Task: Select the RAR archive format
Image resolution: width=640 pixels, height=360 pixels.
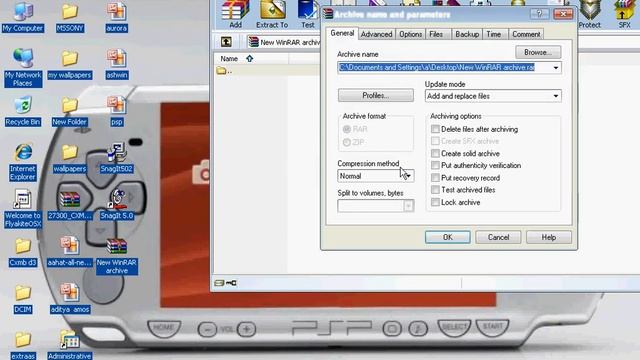Action: coord(347,129)
